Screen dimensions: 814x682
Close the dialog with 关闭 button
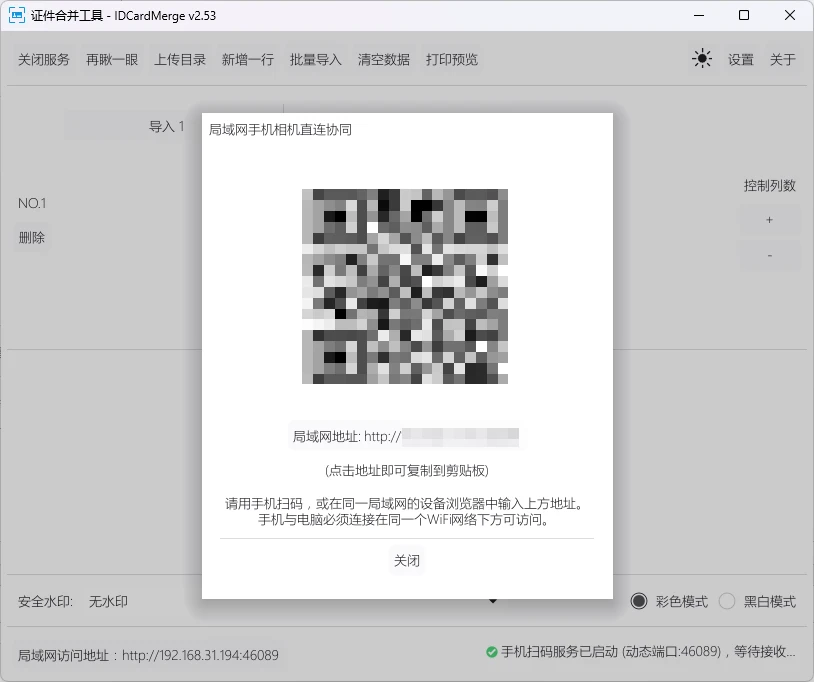(406, 561)
